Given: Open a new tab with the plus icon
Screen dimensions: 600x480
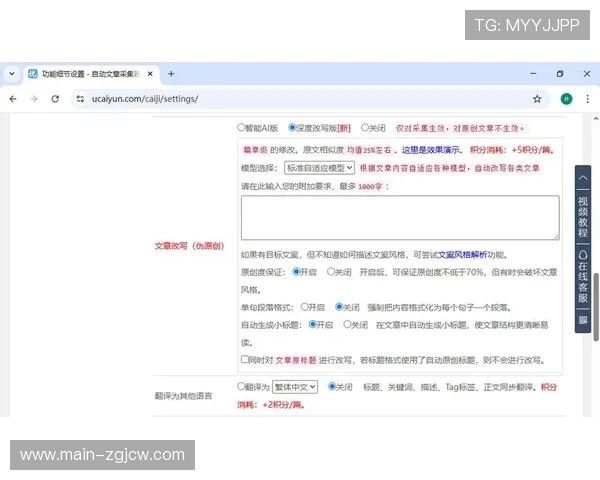Looking at the screenshot, I should point(171,73).
